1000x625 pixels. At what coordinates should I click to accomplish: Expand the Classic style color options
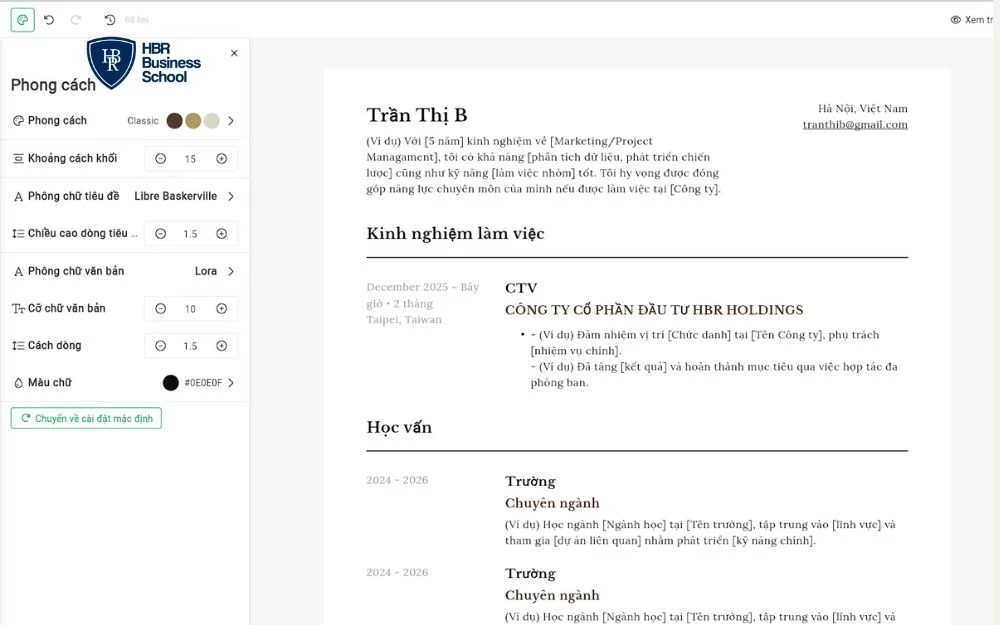point(231,121)
